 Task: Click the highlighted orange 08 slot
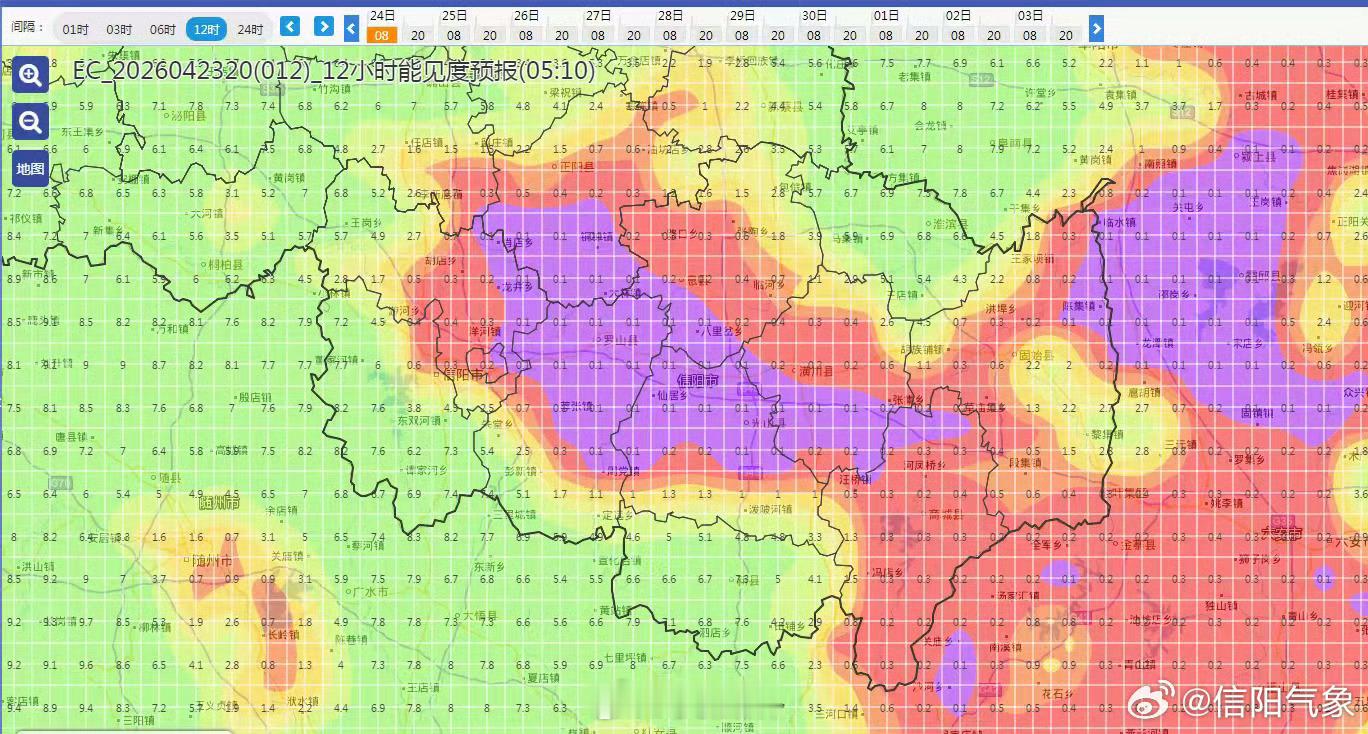380,34
